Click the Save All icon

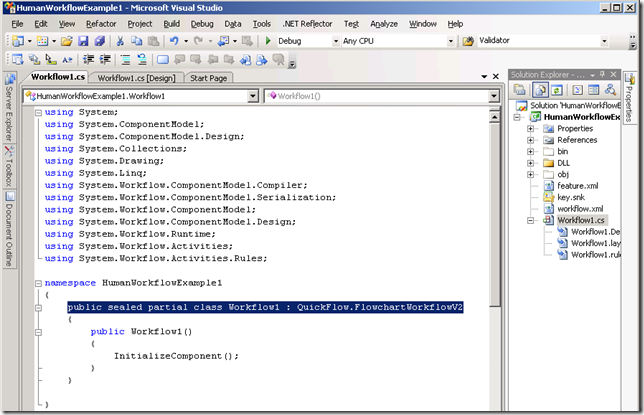tap(99, 41)
